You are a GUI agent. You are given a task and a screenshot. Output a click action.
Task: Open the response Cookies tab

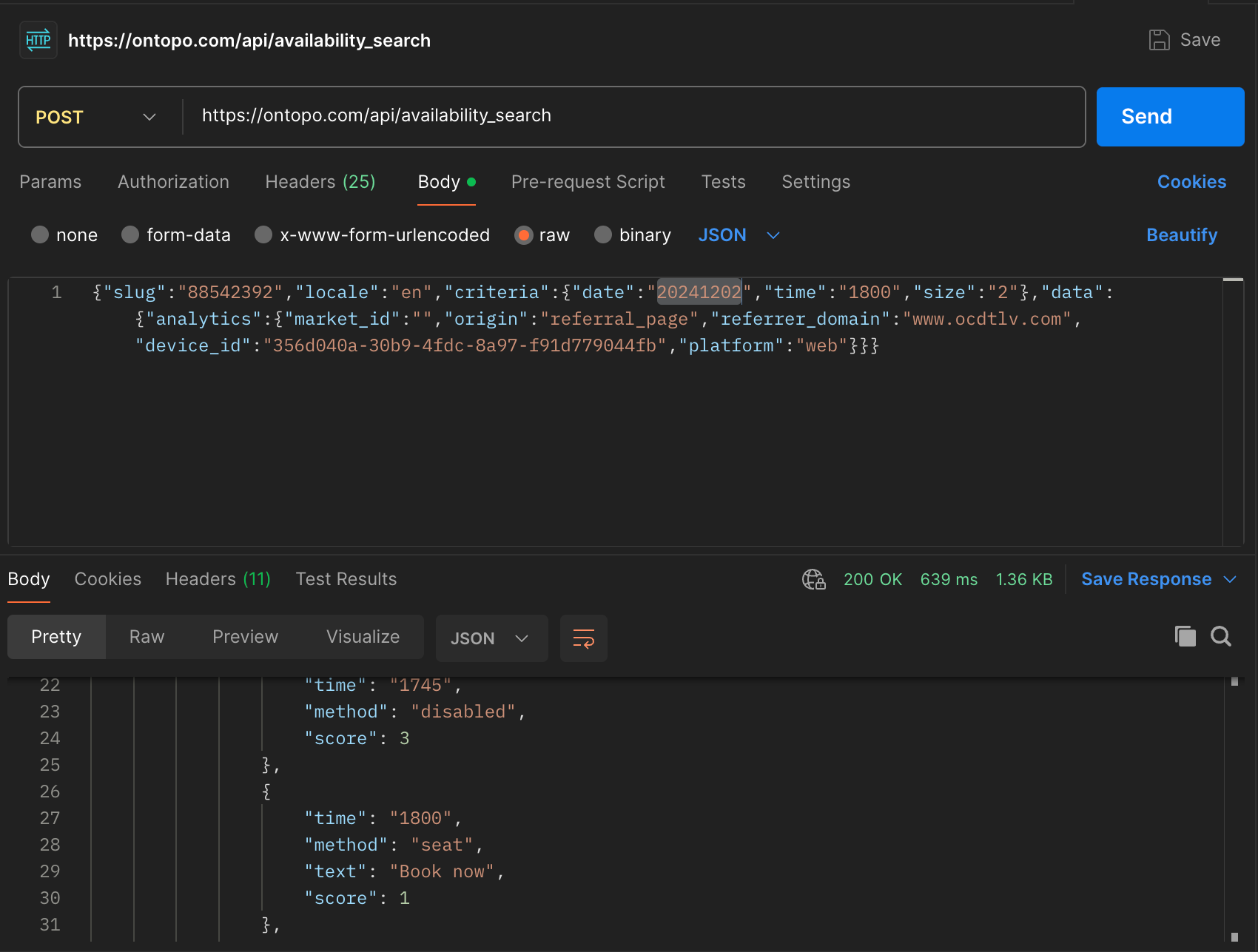[108, 579]
